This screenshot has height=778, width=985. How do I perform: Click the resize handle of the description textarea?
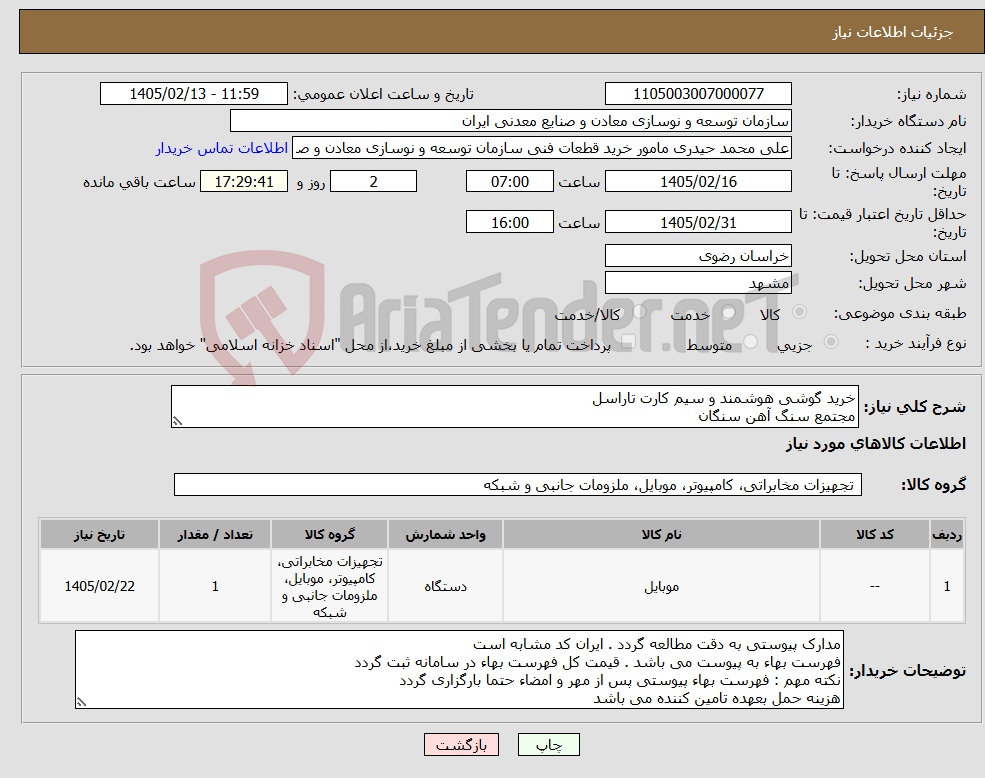[177, 422]
